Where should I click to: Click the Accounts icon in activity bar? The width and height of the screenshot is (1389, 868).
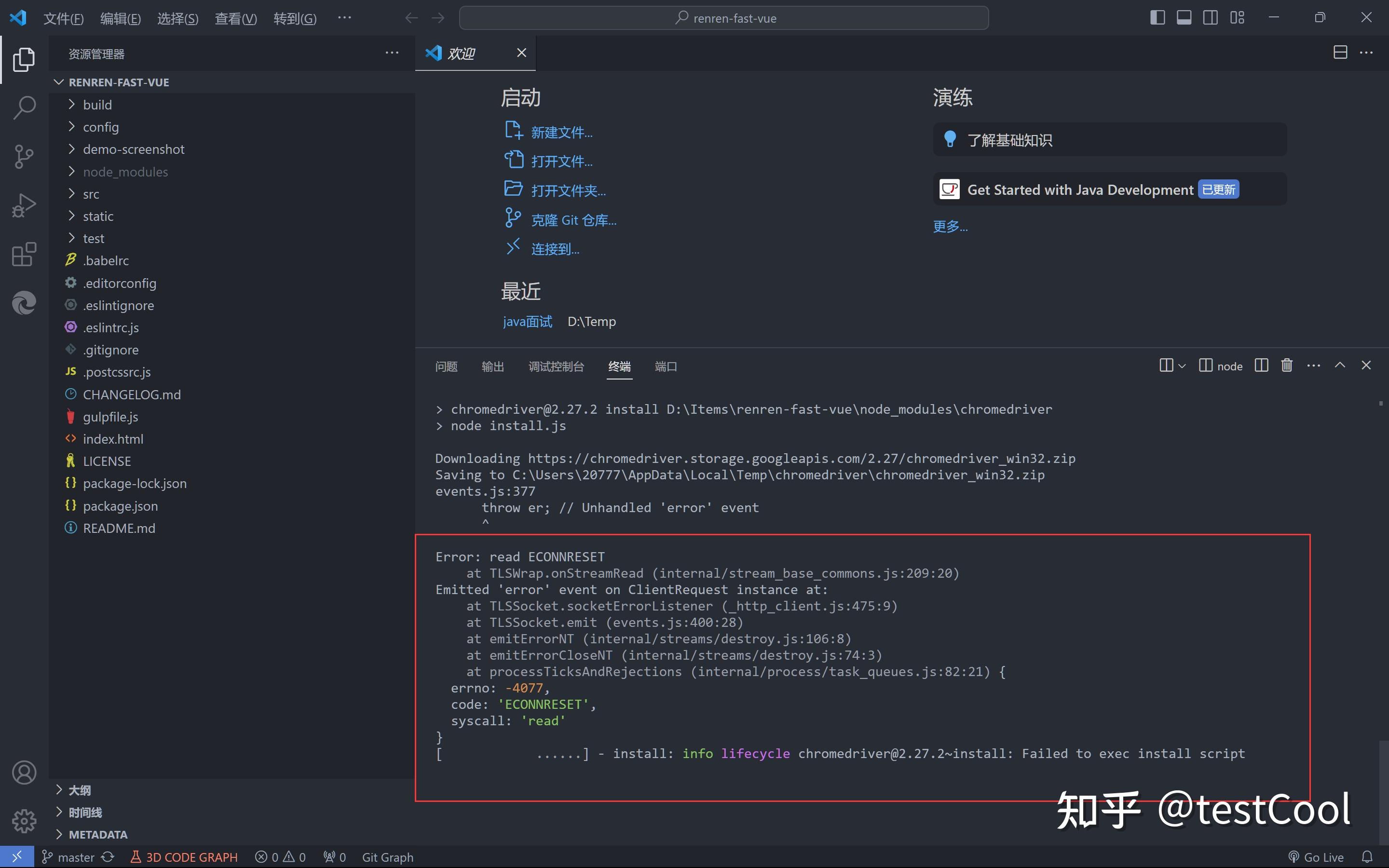[24, 772]
